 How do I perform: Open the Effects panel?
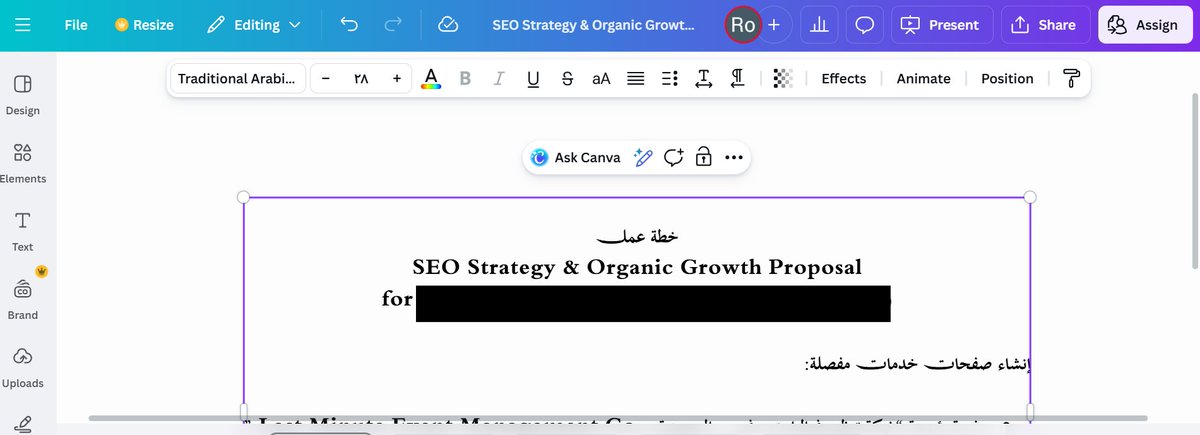pyautogui.click(x=844, y=78)
